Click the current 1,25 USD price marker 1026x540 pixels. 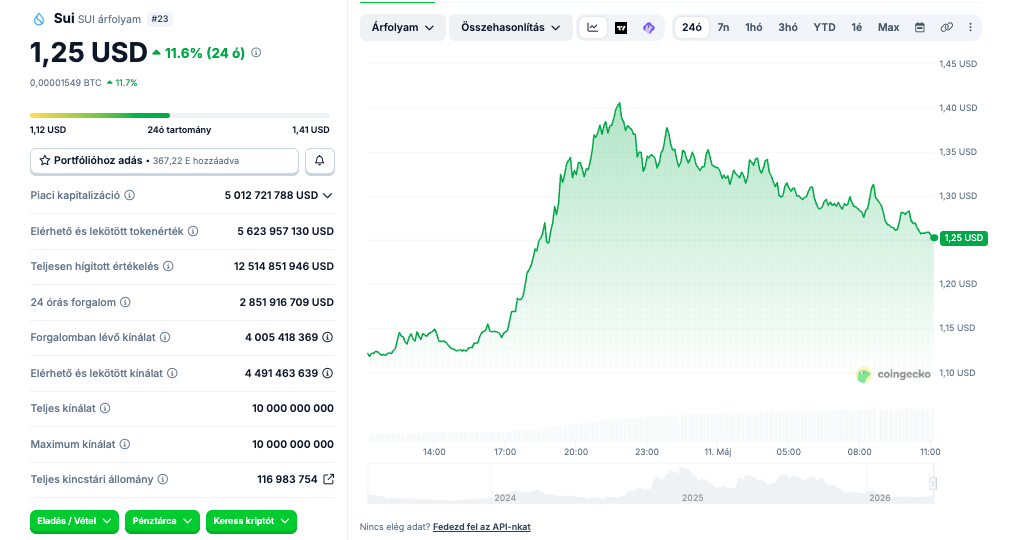(x=964, y=238)
